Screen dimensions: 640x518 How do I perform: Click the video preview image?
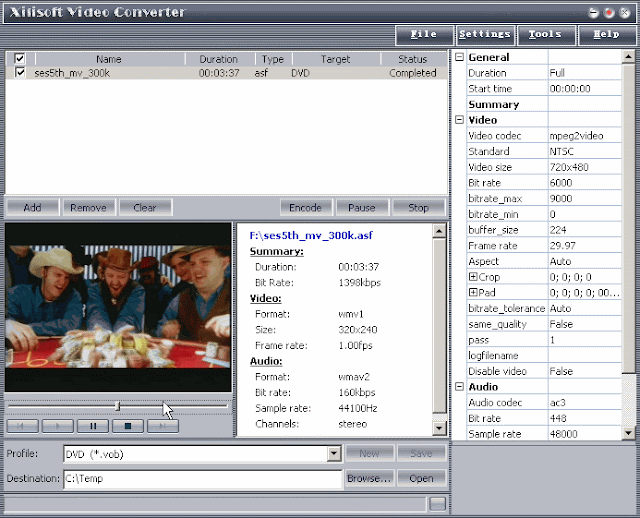point(118,307)
